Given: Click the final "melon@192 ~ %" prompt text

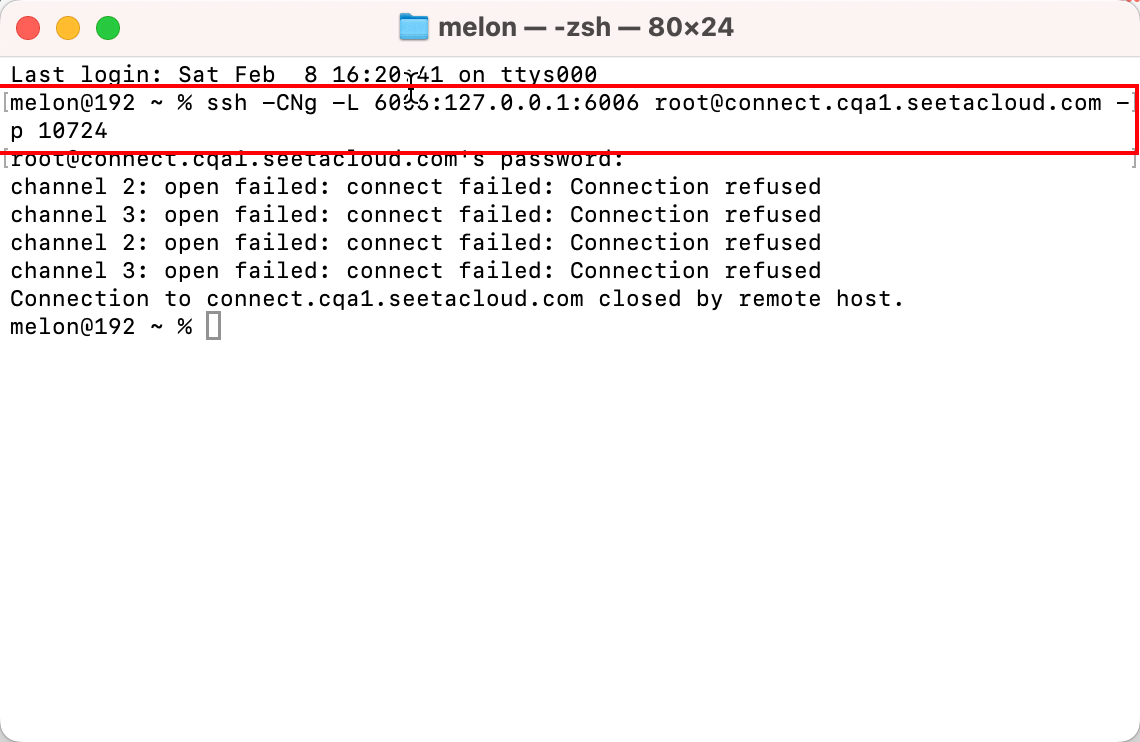Looking at the screenshot, I should coord(101,326).
